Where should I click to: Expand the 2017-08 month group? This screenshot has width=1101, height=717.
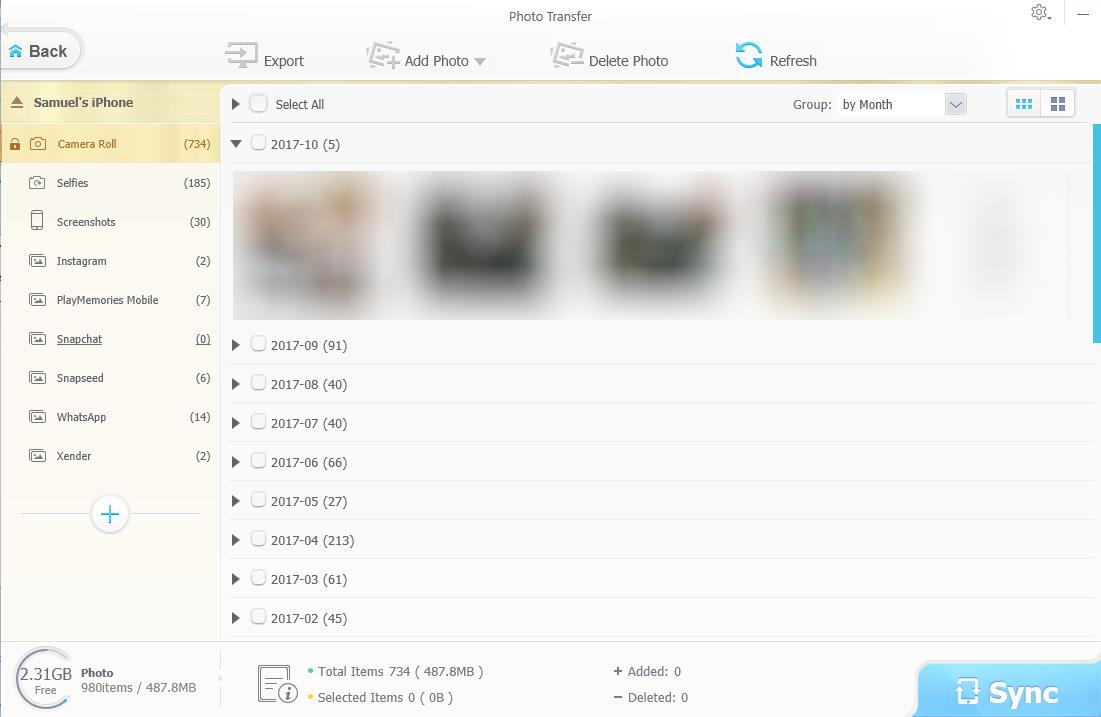236,384
